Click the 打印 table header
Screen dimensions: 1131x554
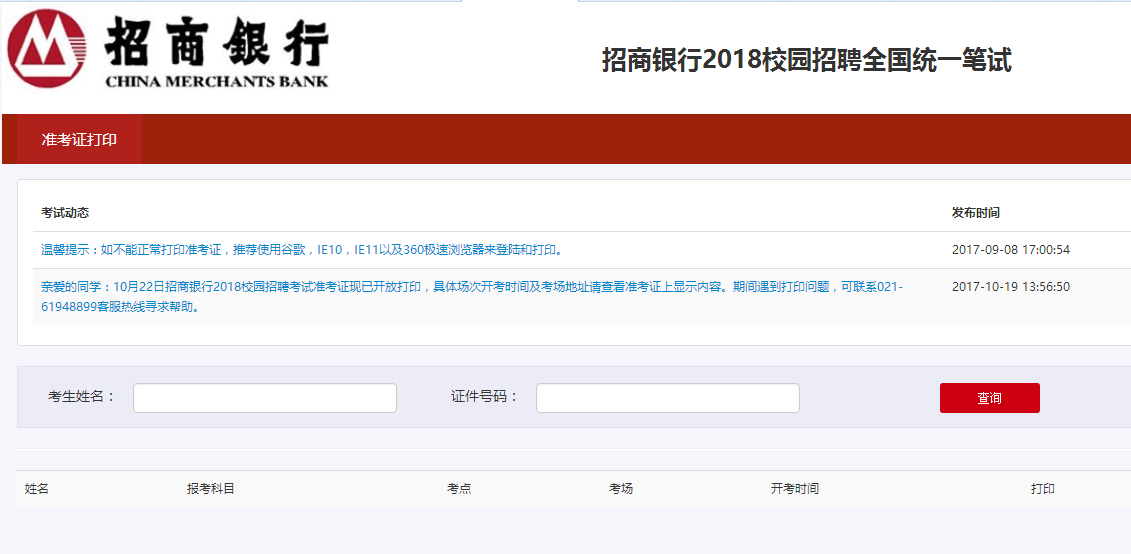click(x=1043, y=488)
